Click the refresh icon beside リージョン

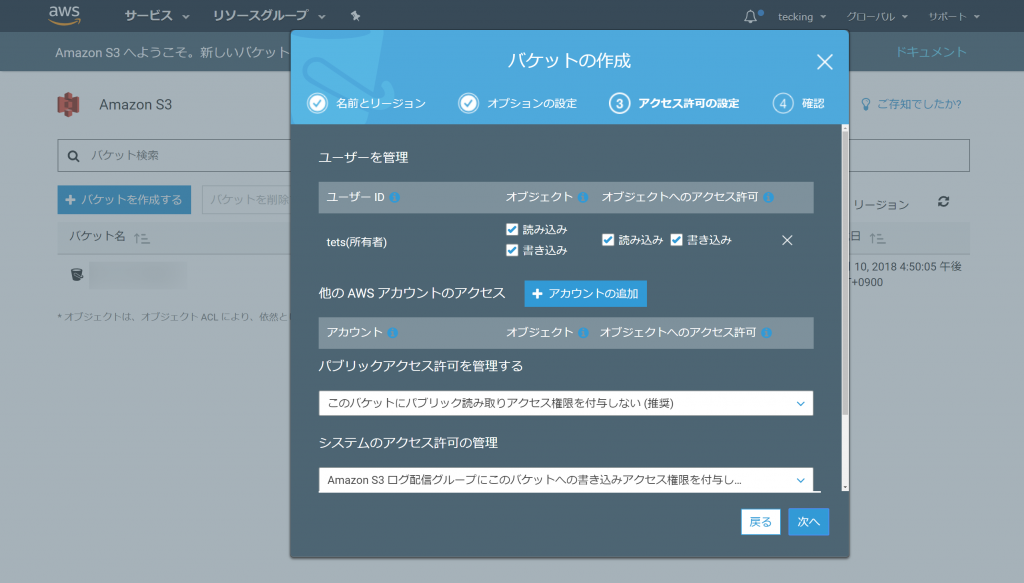[943, 202]
